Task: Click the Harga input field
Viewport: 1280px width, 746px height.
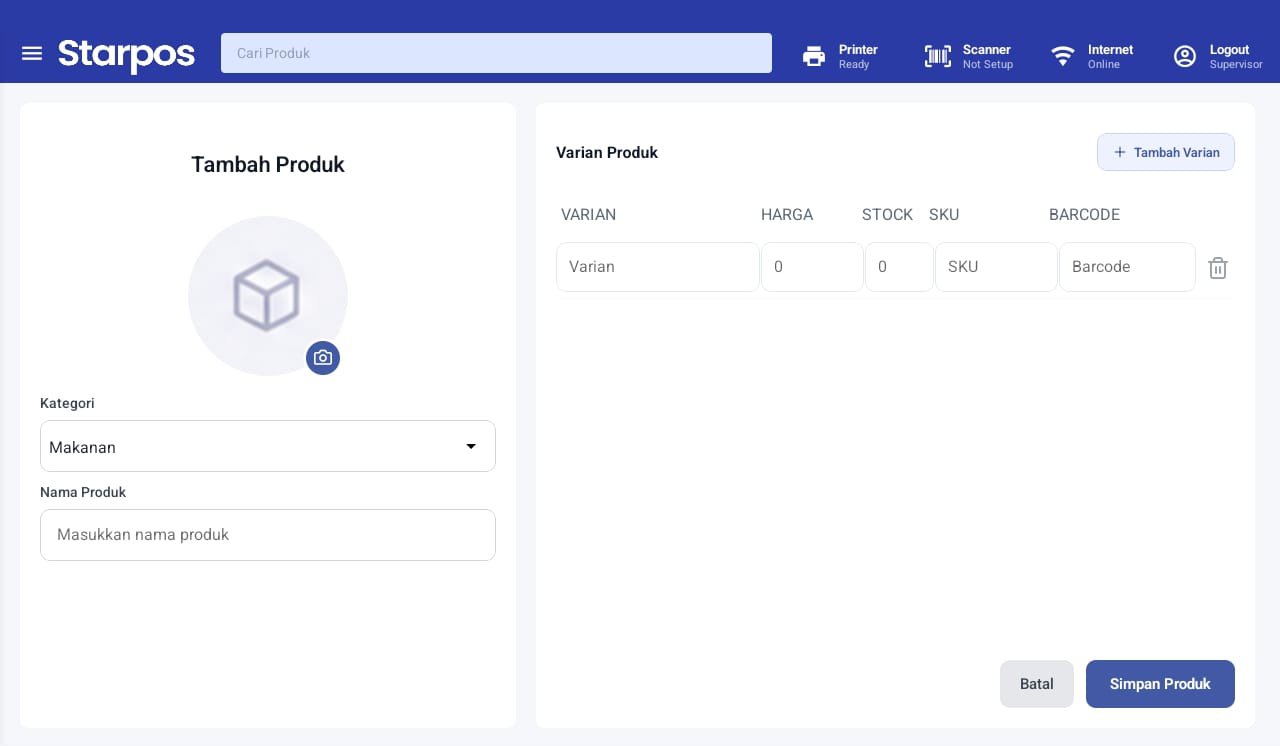Action: [x=812, y=267]
